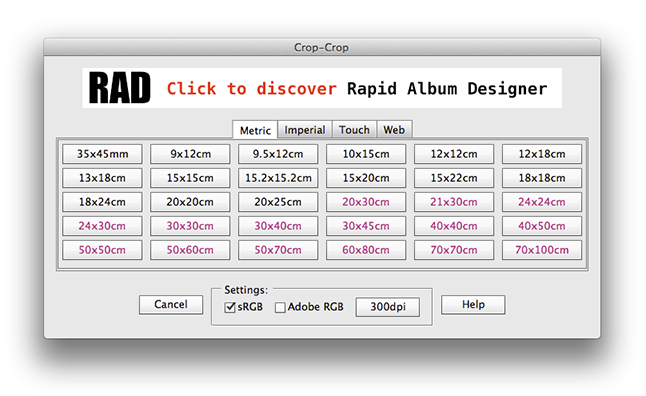
Task: Switch to the Imperial tab
Action: [x=305, y=130]
